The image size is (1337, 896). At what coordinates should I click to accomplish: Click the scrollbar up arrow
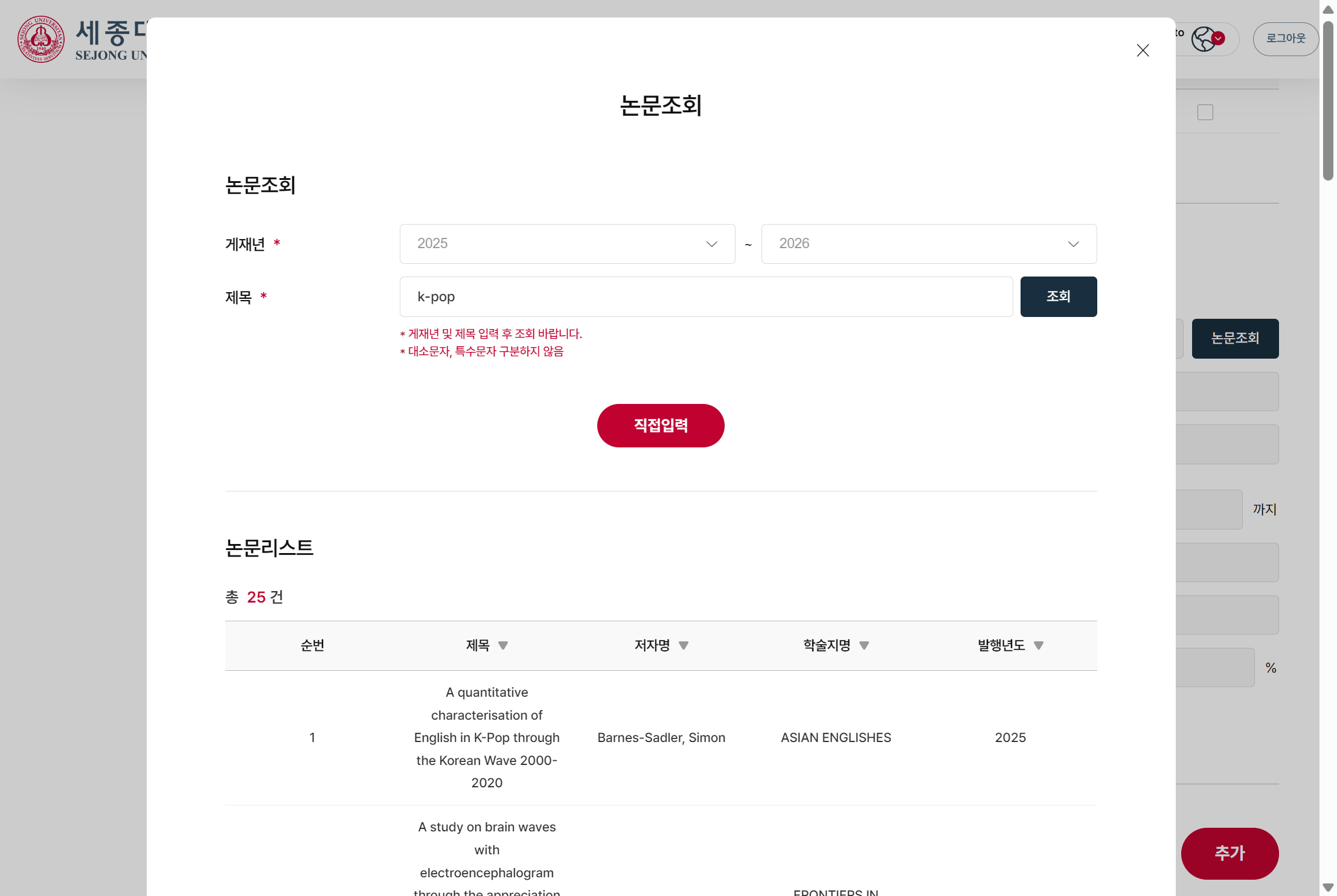tap(1328, 9)
